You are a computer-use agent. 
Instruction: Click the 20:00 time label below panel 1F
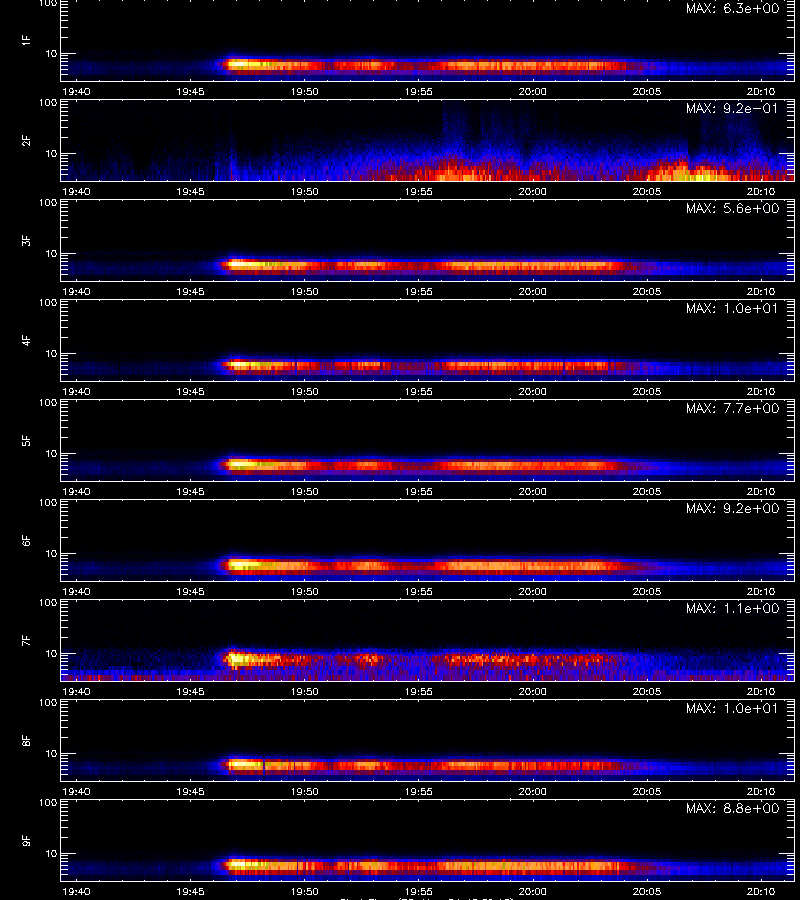tap(533, 91)
